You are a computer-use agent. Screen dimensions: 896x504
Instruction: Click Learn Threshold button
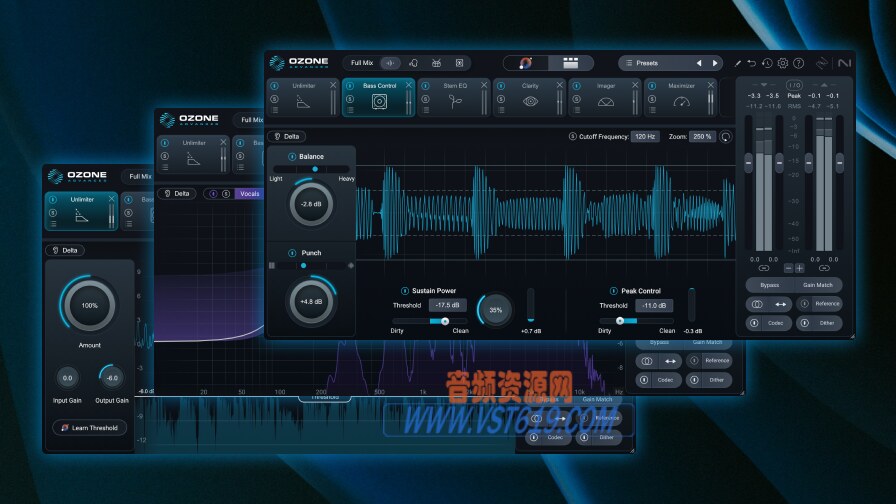[x=90, y=427]
